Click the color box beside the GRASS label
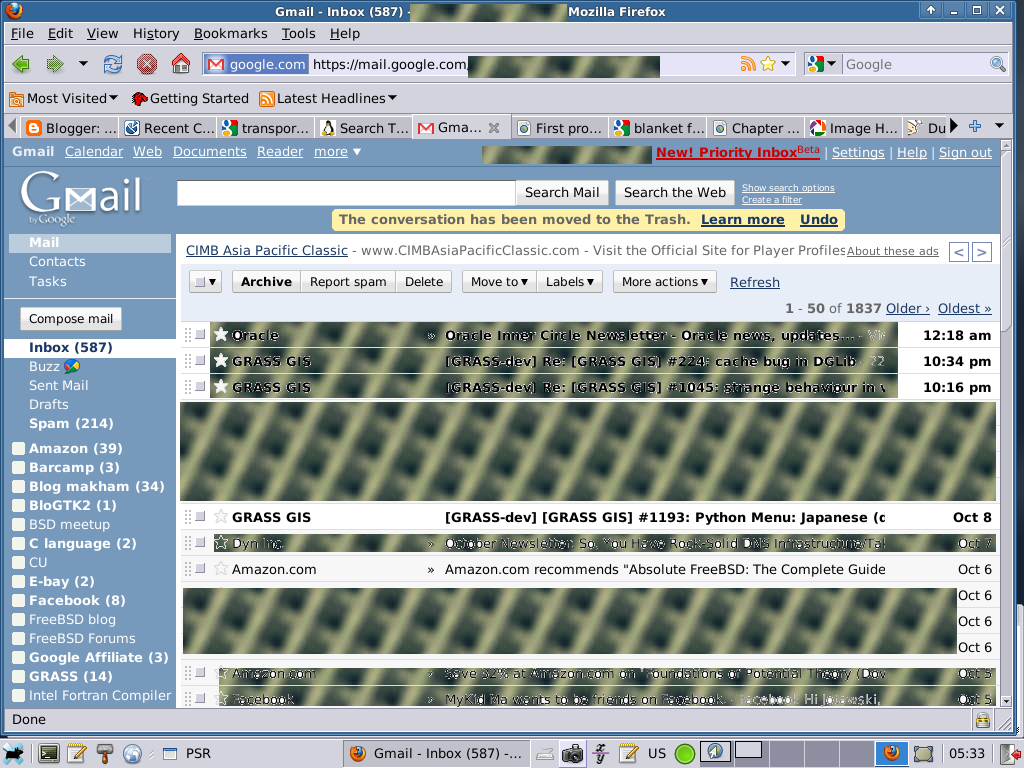This screenshot has width=1024, height=768. click(x=18, y=676)
